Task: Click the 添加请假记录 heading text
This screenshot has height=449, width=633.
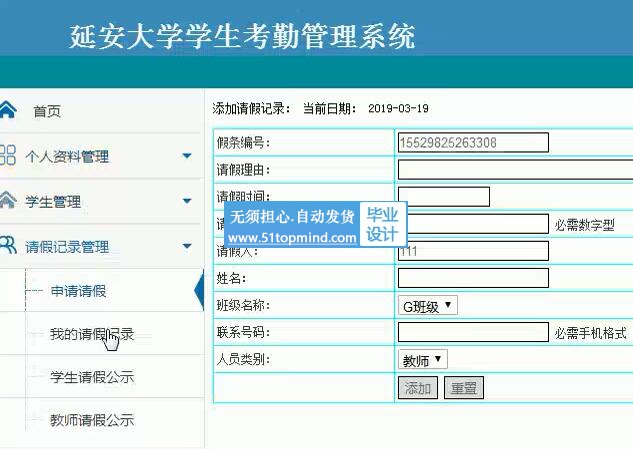Action: pos(252,108)
